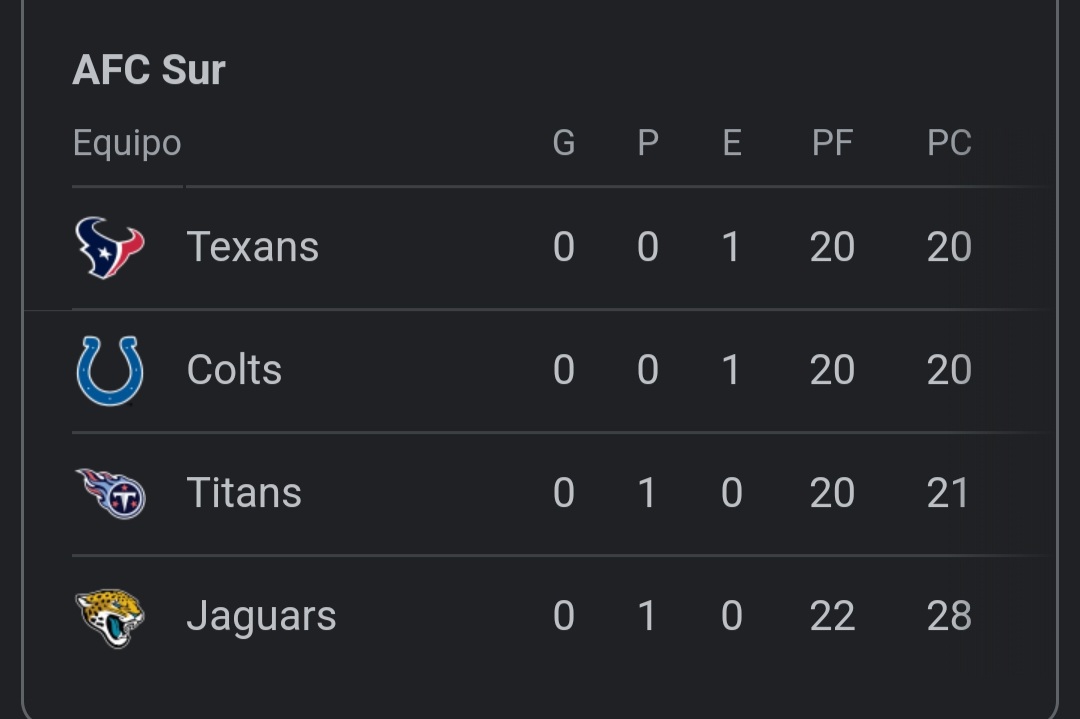The width and height of the screenshot is (1080, 719).
Task: Click the PF column header
Action: tap(832, 143)
